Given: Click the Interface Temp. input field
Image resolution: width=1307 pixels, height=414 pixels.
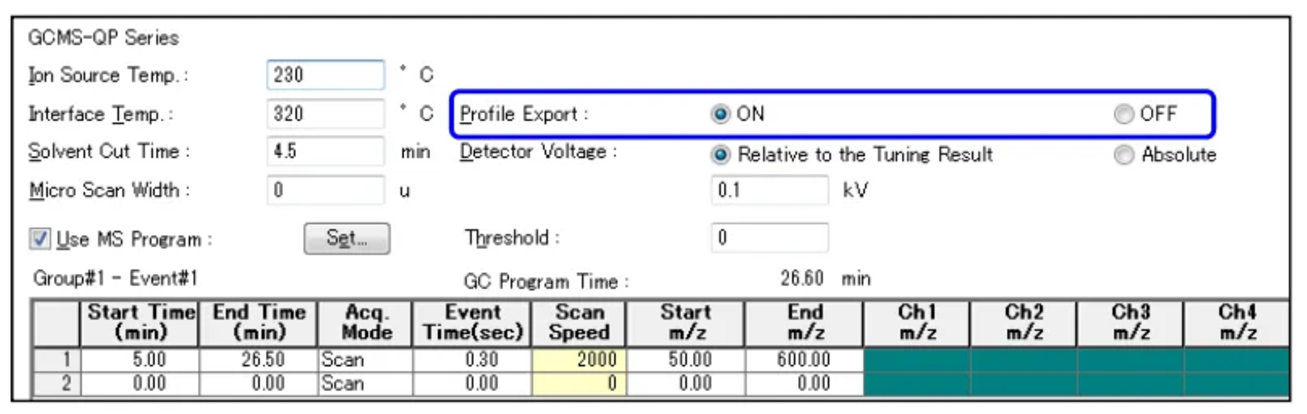Looking at the screenshot, I should (325, 114).
